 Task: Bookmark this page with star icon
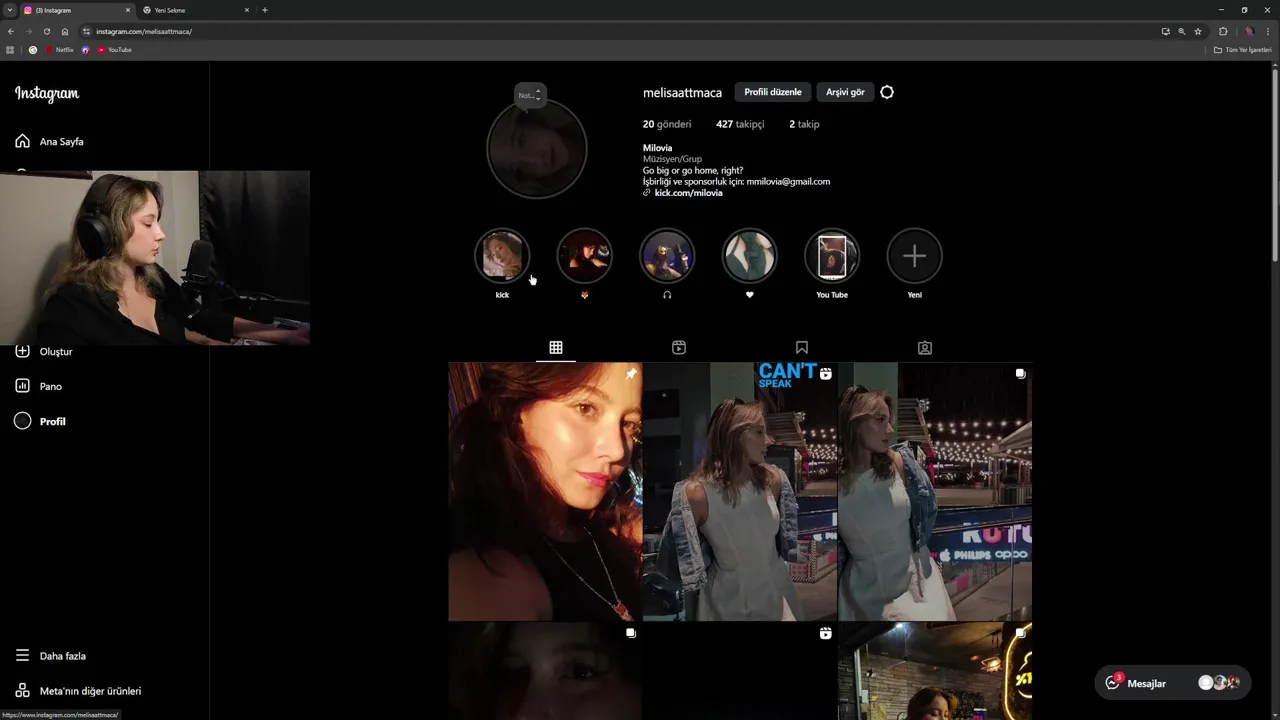point(1198,31)
